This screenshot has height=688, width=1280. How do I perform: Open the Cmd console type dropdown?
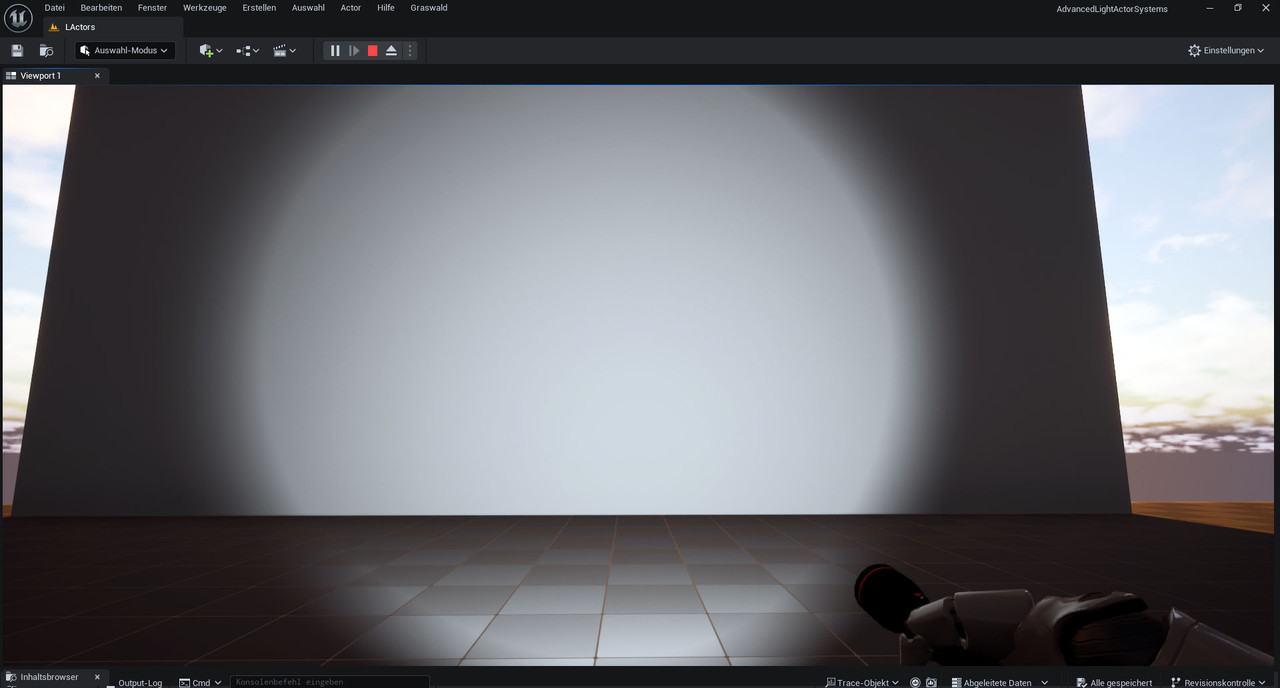tap(200, 683)
